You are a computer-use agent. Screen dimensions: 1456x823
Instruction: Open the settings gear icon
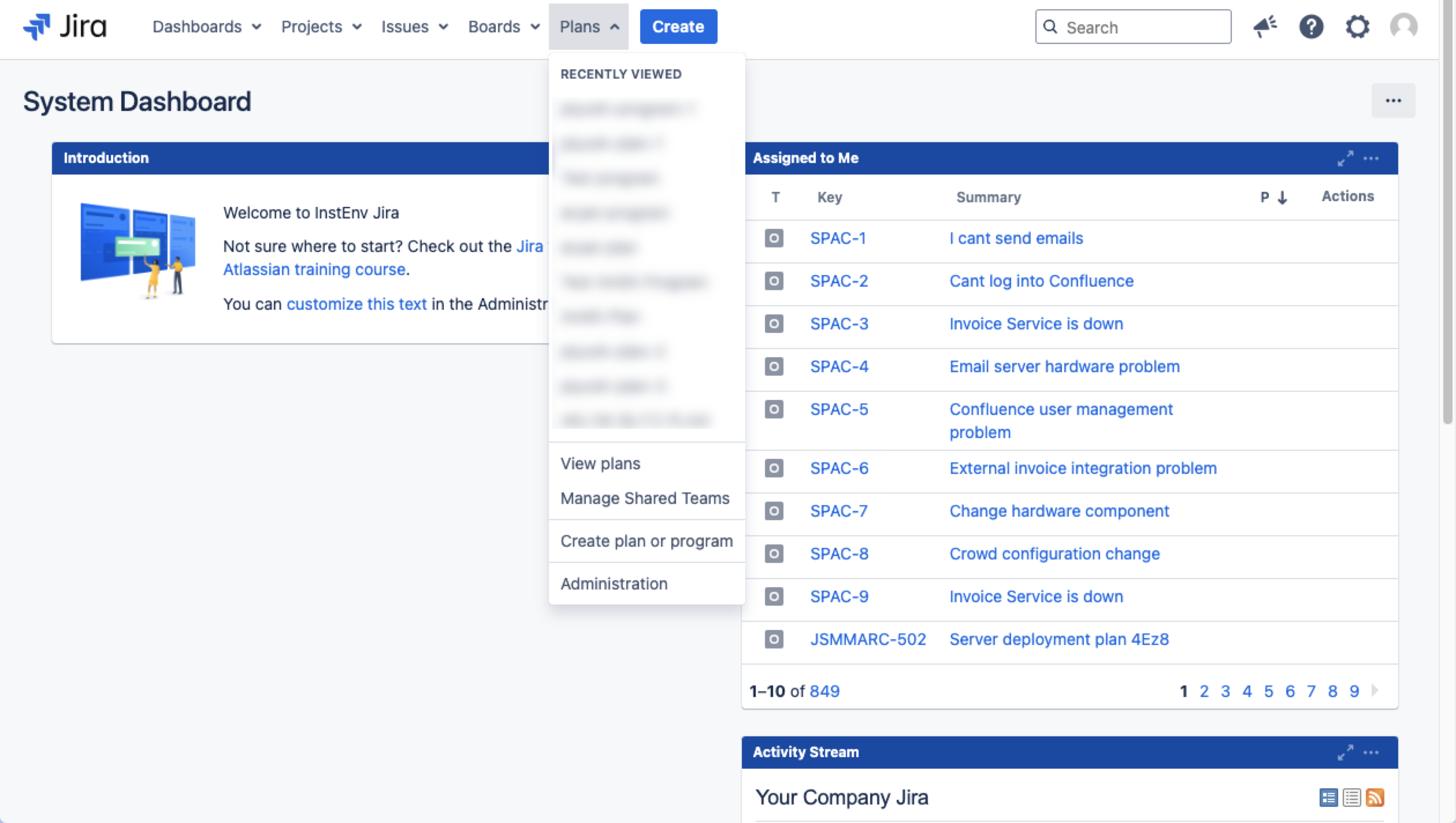(1357, 27)
